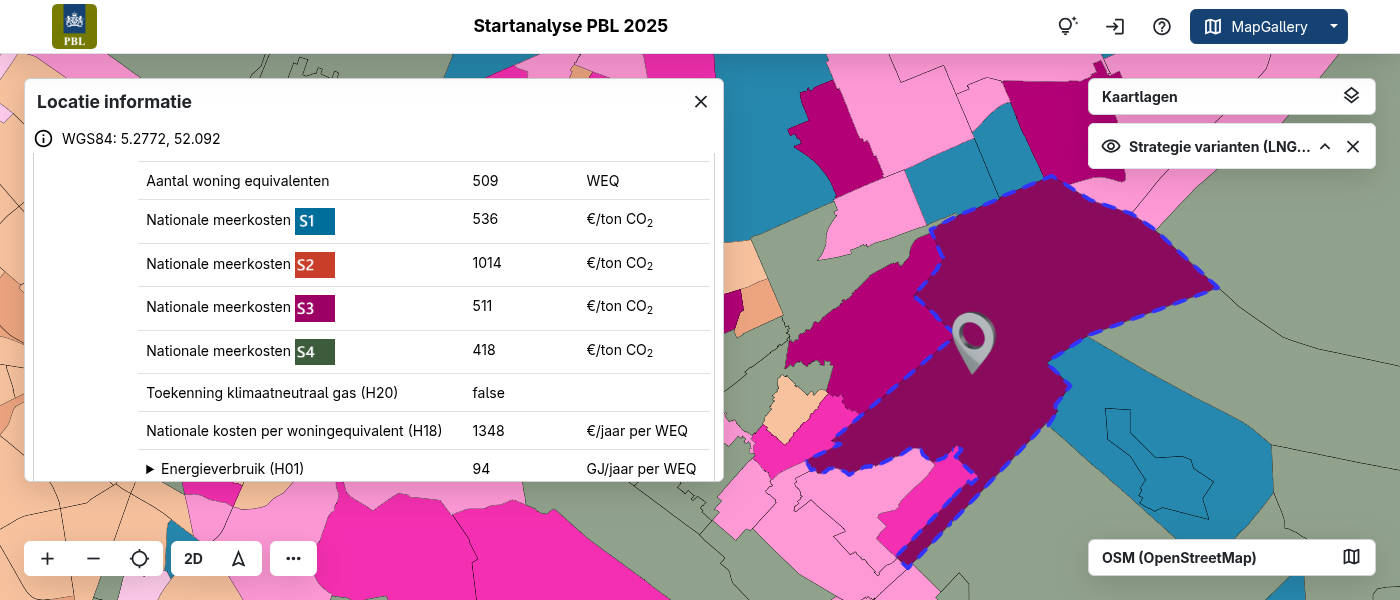Click the compass north arrow icon
Image resolution: width=1400 pixels, height=600 pixels.
click(x=238, y=559)
